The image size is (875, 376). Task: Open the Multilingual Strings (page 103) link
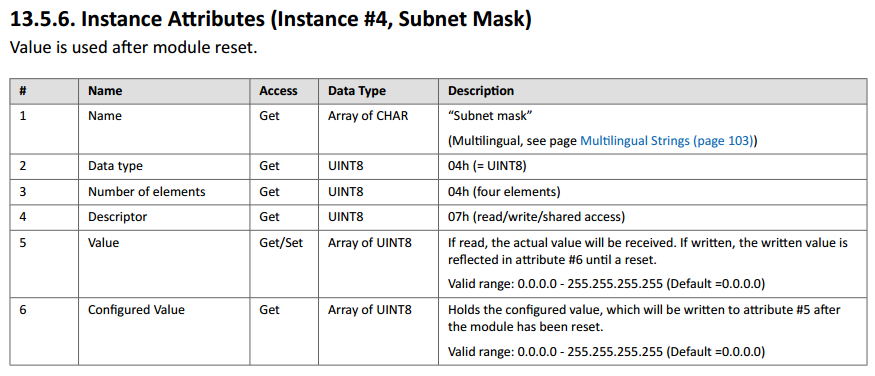click(x=667, y=141)
